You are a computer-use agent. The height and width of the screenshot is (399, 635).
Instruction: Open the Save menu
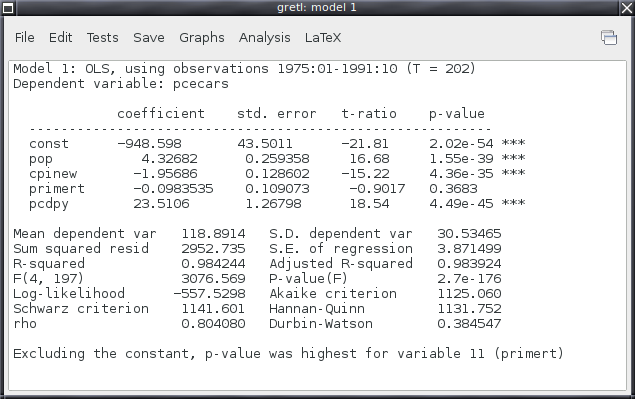[149, 38]
